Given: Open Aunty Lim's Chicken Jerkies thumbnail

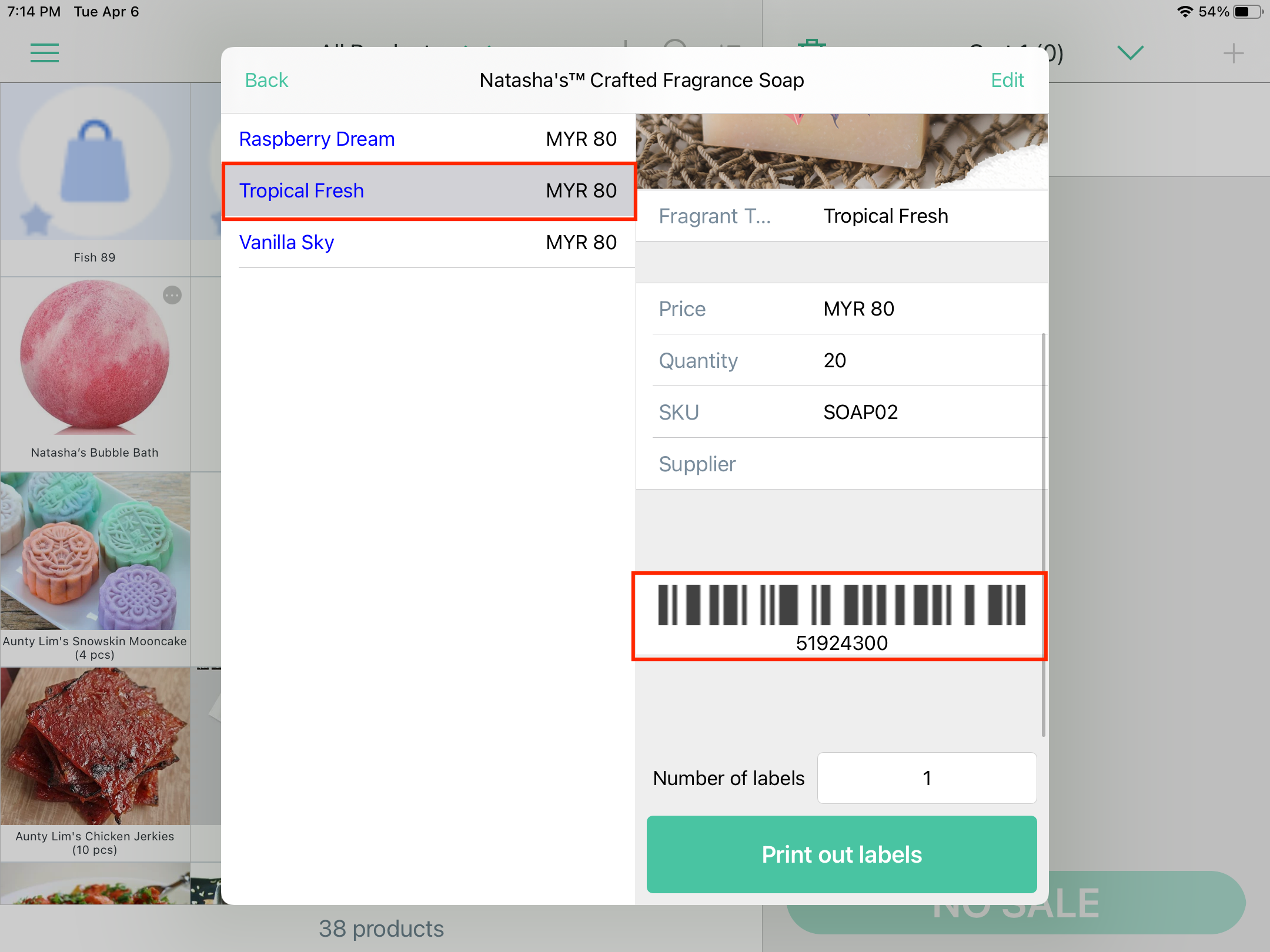Looking at the screenshot, I should pyautogui.click(x=95, y=746).
